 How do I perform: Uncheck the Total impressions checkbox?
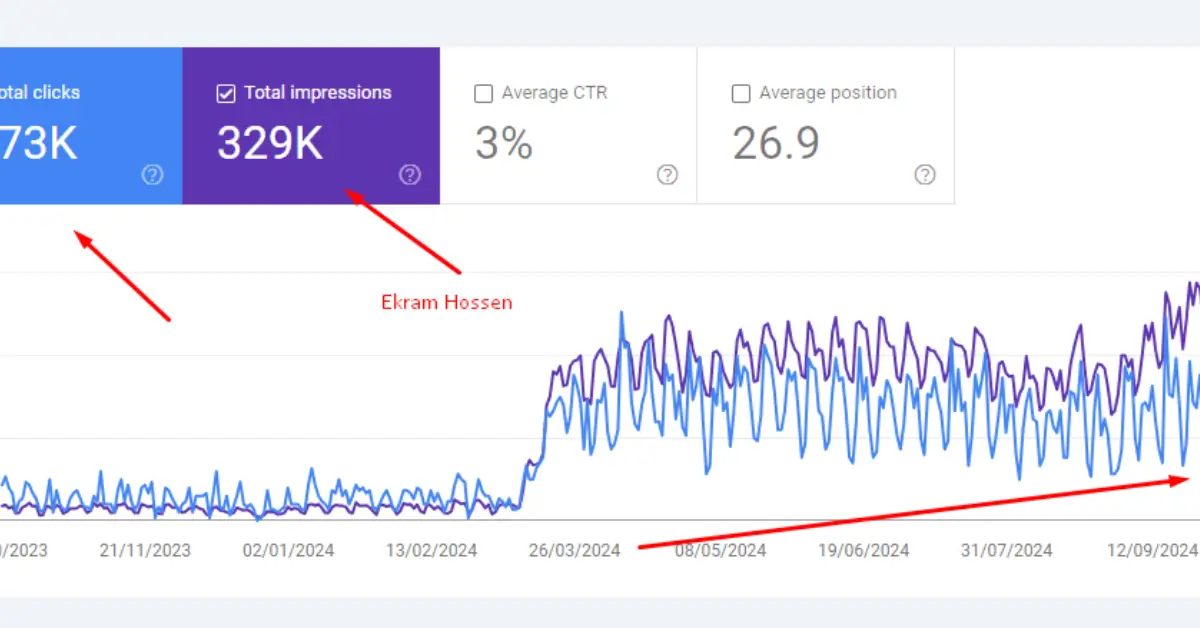(x=226, y=94)
